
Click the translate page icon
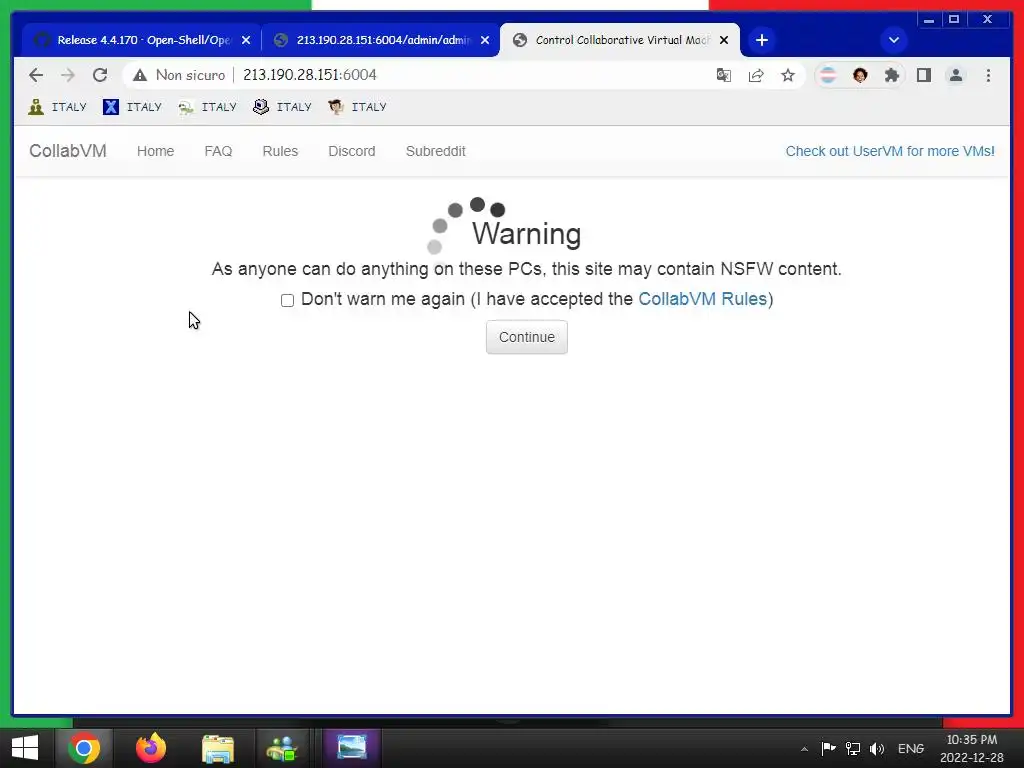[724, 75]
